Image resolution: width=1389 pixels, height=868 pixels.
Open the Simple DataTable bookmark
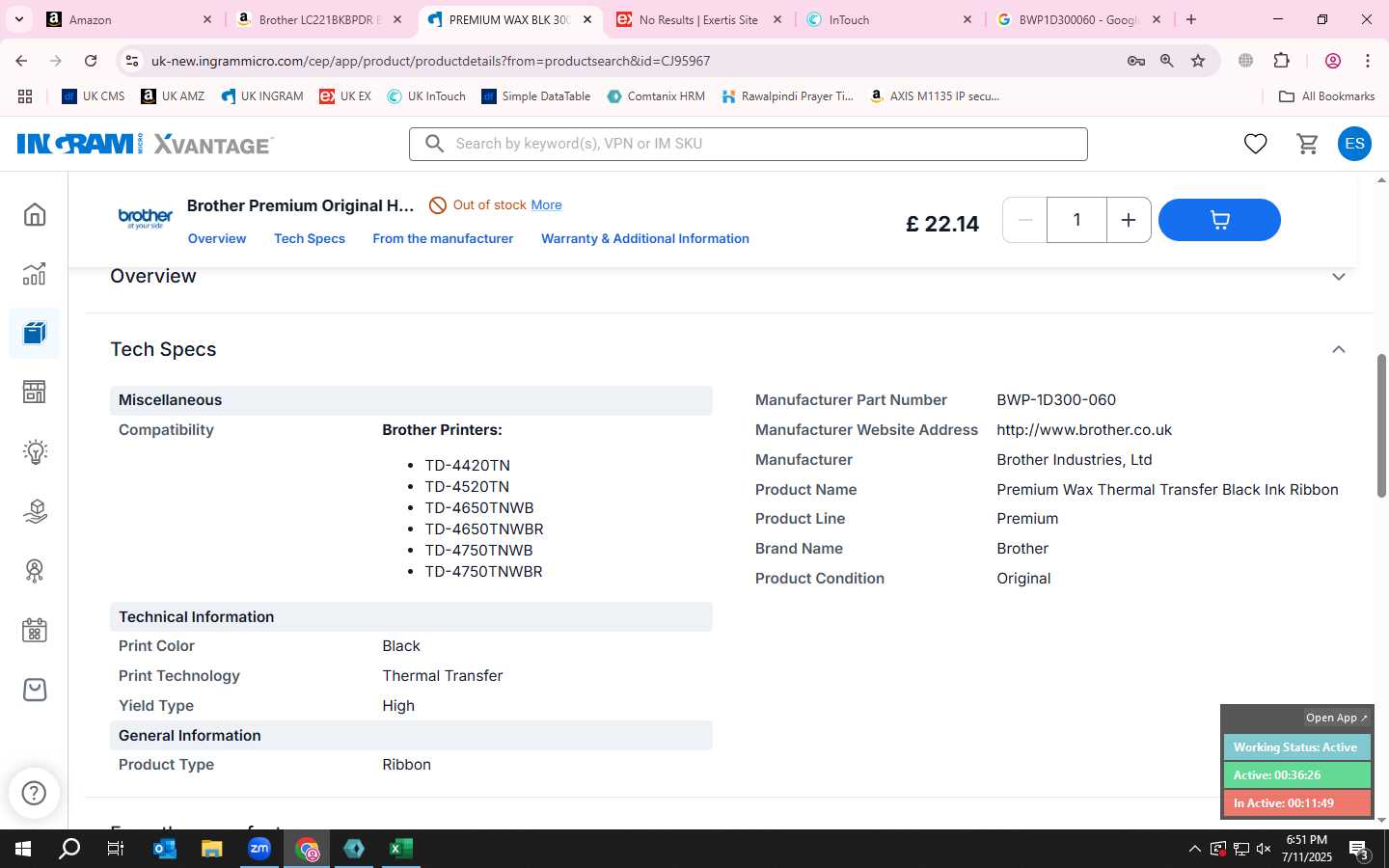pyautogui.click(x=535, y=96)
